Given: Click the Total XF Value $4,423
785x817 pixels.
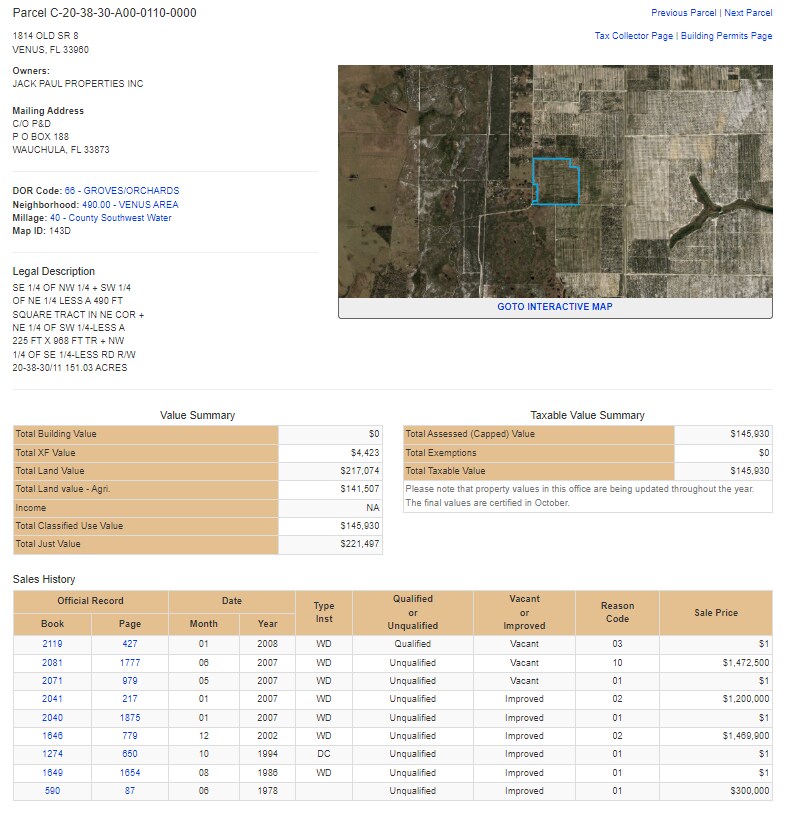Looking at the screenshot, I should coord(365,453).
